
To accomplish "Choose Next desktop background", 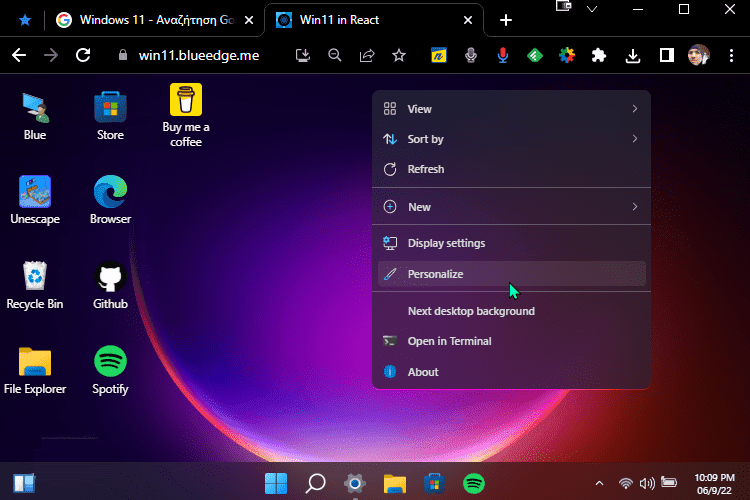I will point(511,311).
